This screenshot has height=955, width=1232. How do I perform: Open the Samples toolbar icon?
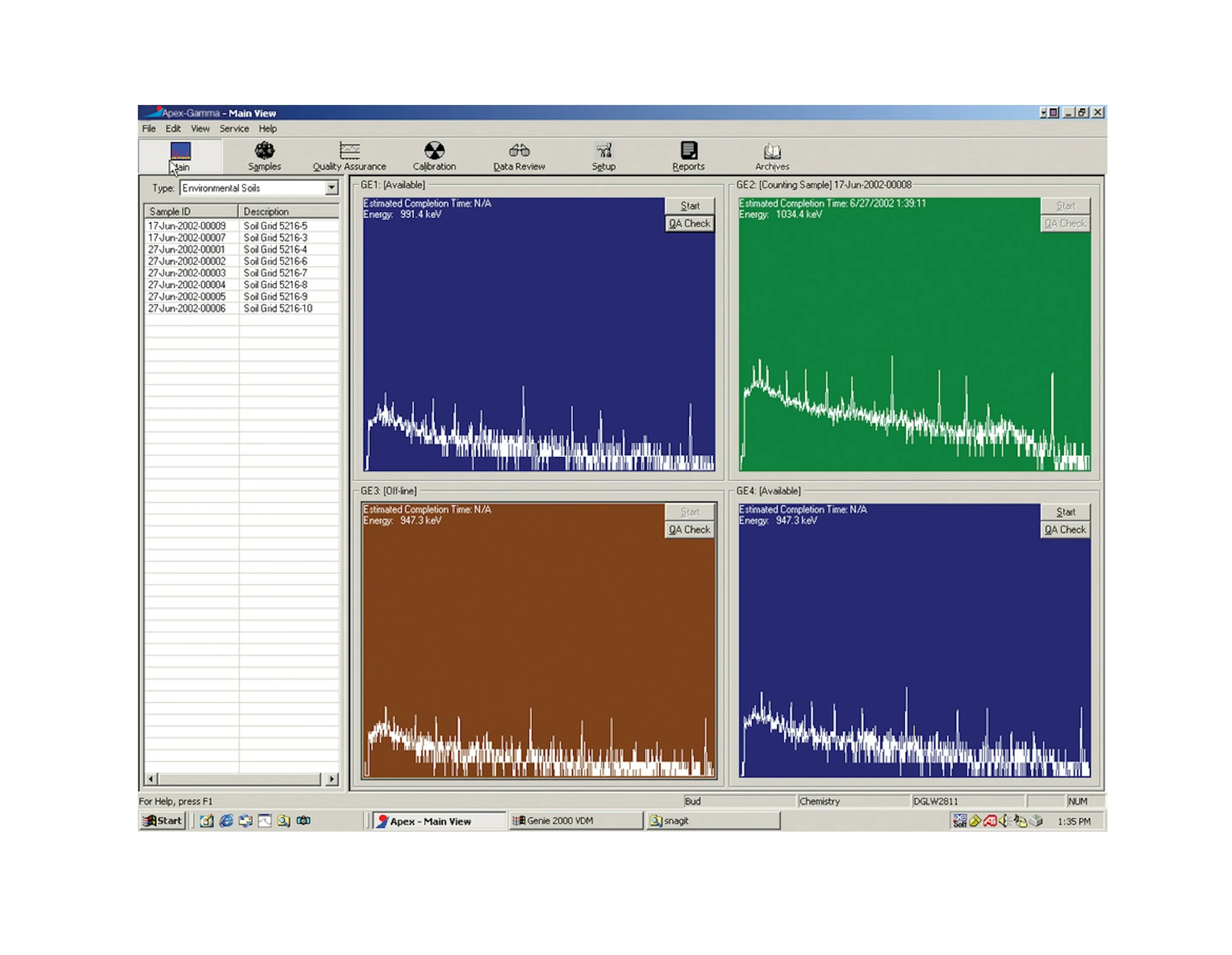[x=264, y=156]
